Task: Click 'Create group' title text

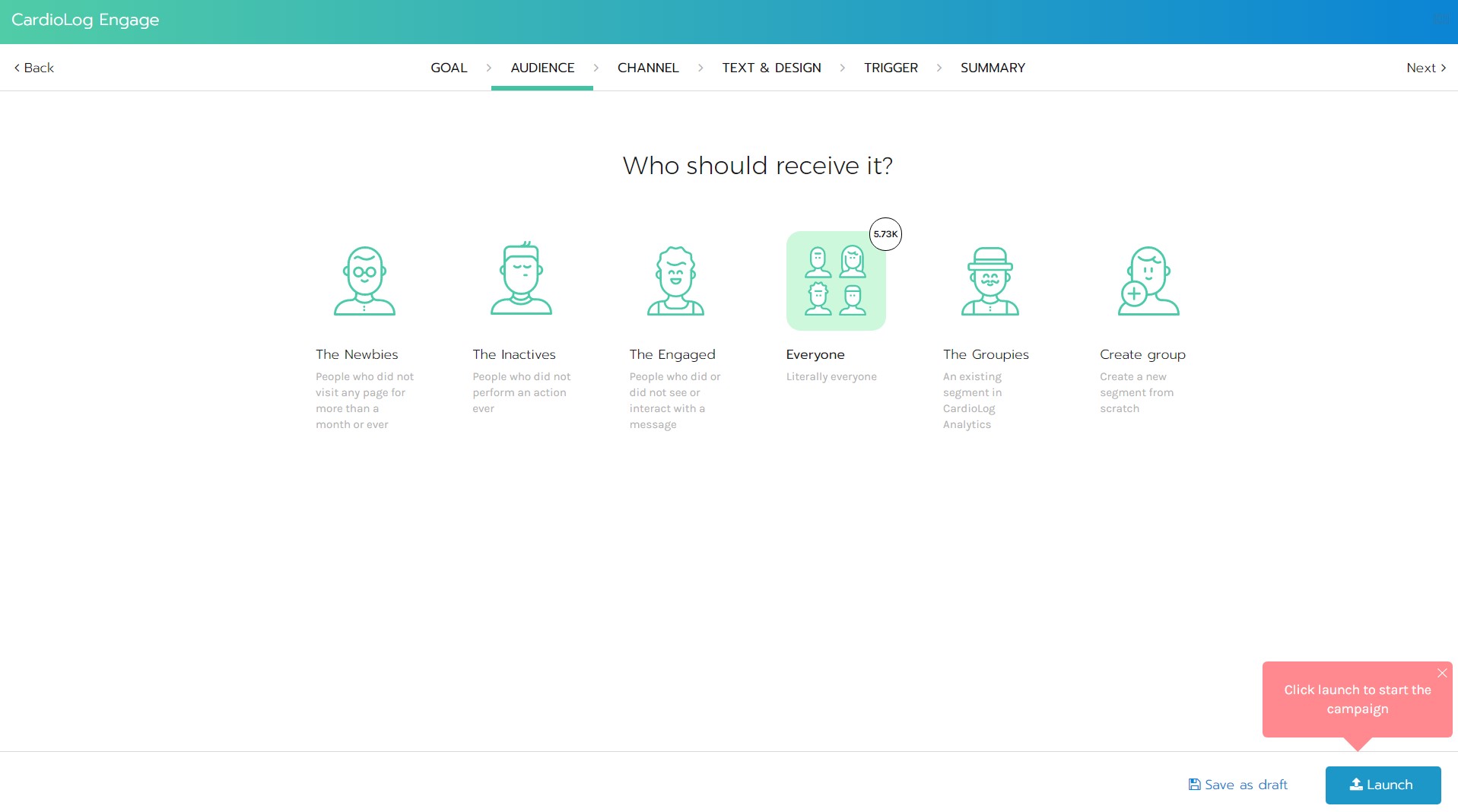Action: 1142,354
